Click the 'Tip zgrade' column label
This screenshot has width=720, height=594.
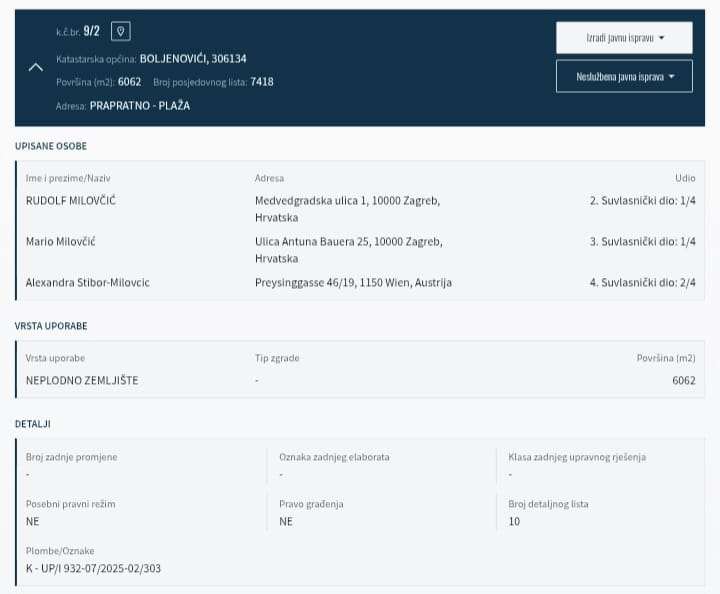[x=277, y=358]
